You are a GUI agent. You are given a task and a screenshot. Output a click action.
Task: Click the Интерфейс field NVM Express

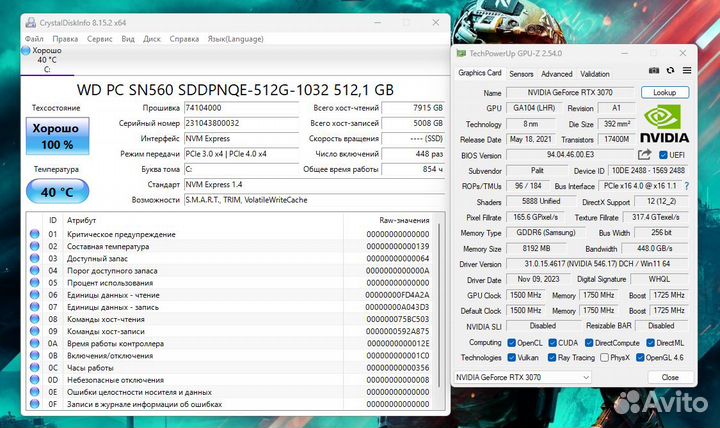click(x=242, y=138)
